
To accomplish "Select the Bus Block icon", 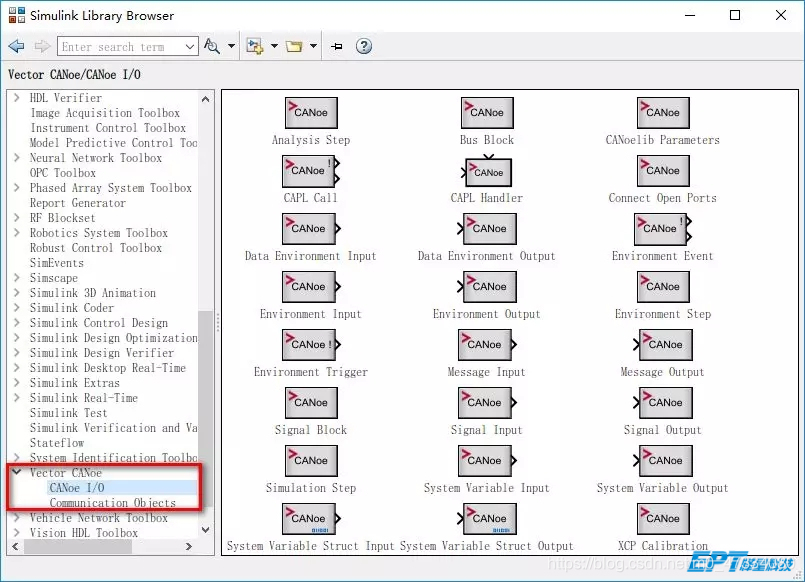I will click(487, 113).
